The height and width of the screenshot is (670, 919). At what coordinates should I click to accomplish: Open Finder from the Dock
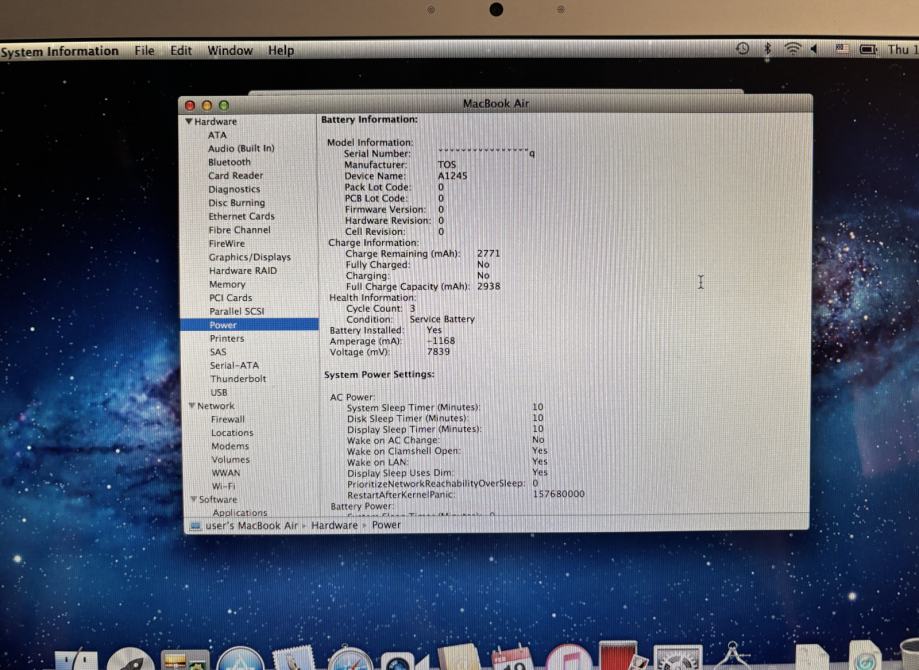[x=76, y=659]
